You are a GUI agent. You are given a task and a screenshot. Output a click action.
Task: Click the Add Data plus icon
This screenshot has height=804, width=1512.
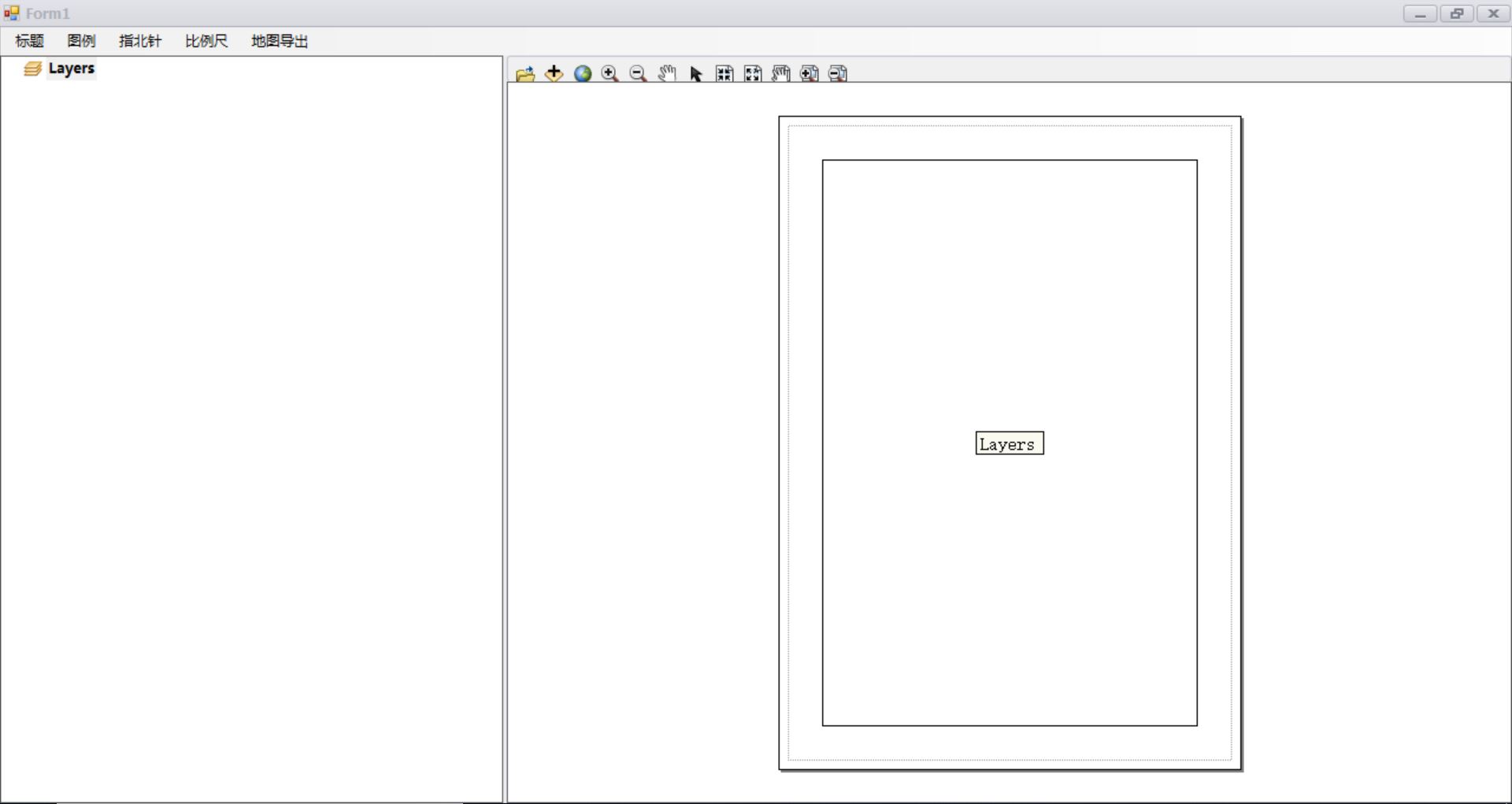tap(554, 73)
